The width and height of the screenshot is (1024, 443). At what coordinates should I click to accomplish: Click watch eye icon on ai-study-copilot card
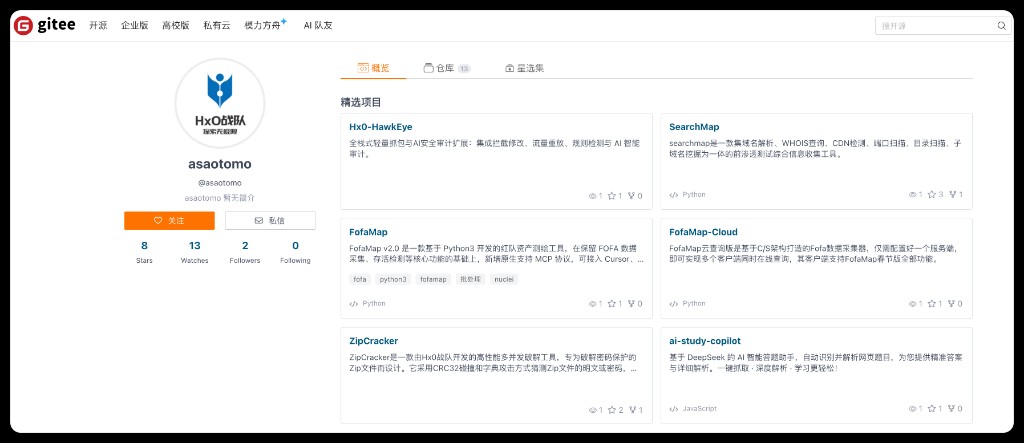pyautogui.click(x=912, y=409)
